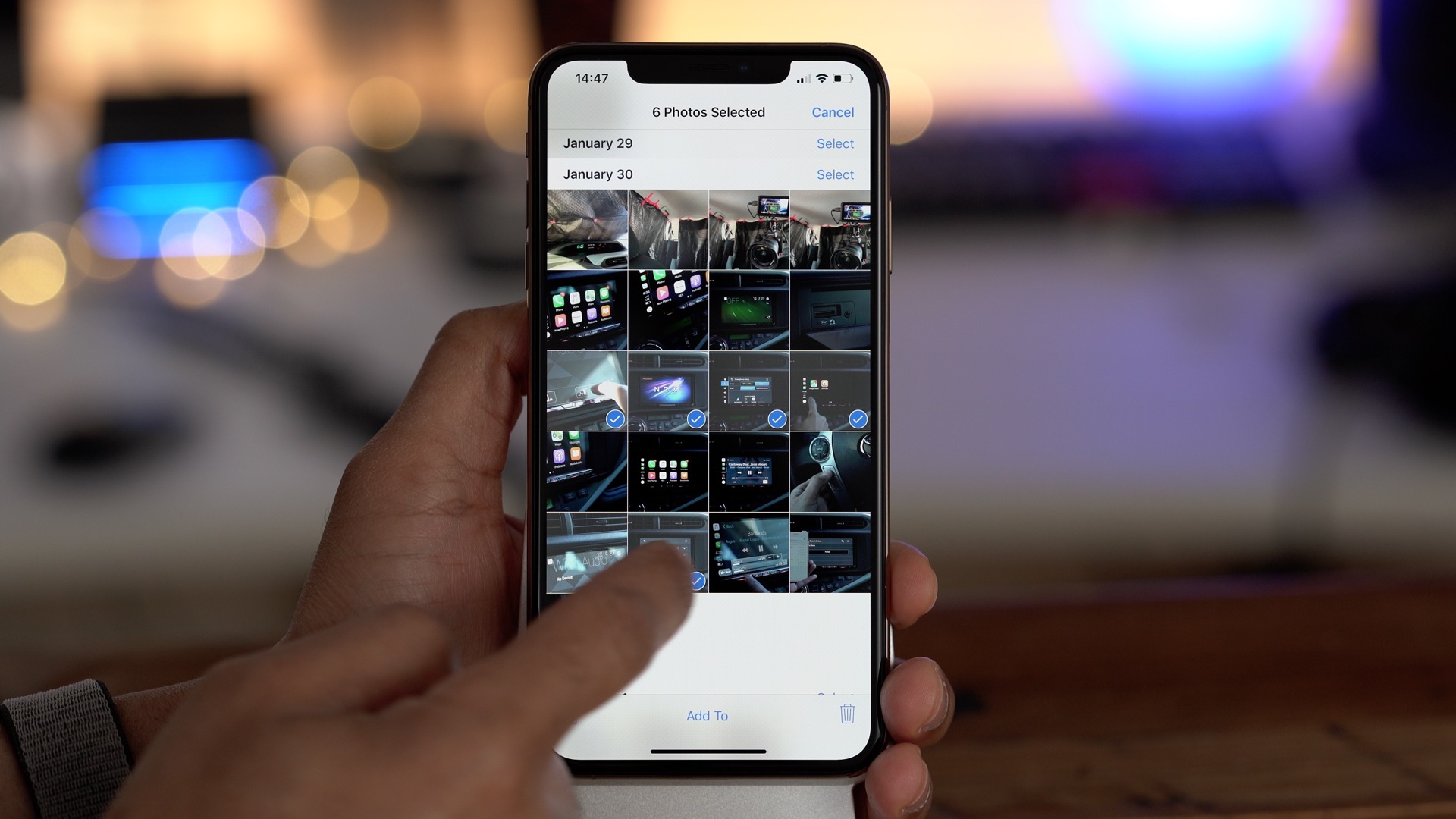1456x819 pixels.
Task: Tap Add To button at bottom center
Action: click(x=706, y=715)
